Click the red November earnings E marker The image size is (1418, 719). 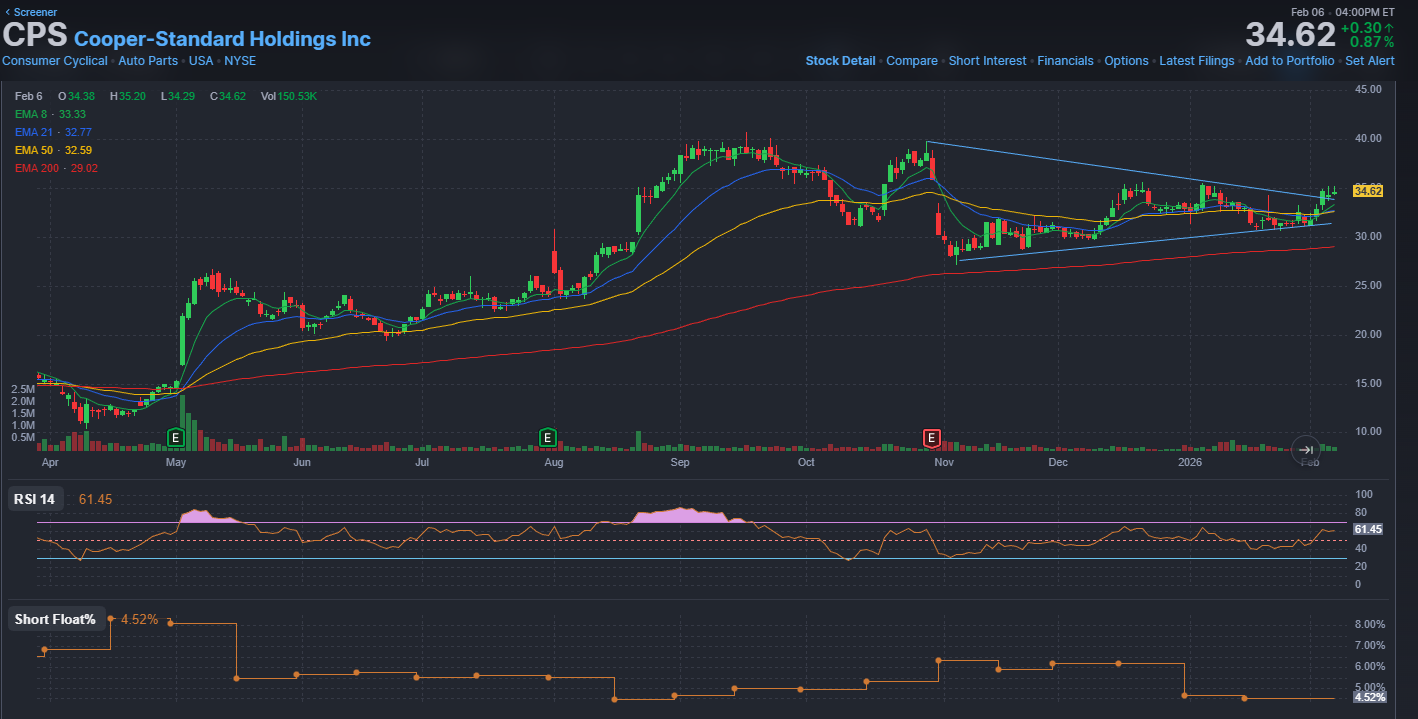(932, 437)
